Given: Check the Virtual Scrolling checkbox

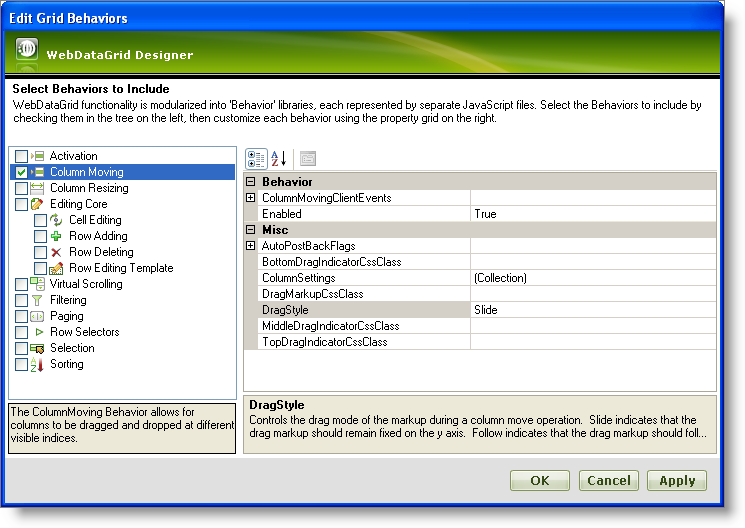Looking at the screenshot, I should [21, 284].
